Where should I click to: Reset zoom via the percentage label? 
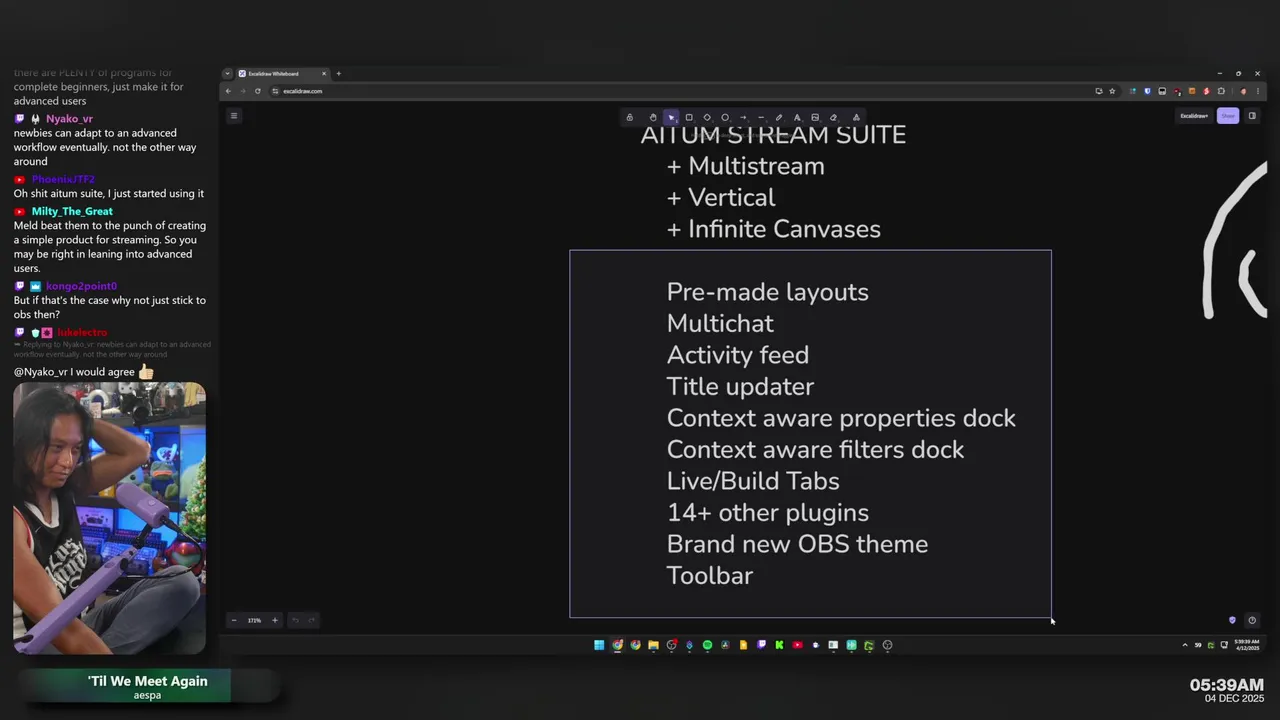[254, 620]
